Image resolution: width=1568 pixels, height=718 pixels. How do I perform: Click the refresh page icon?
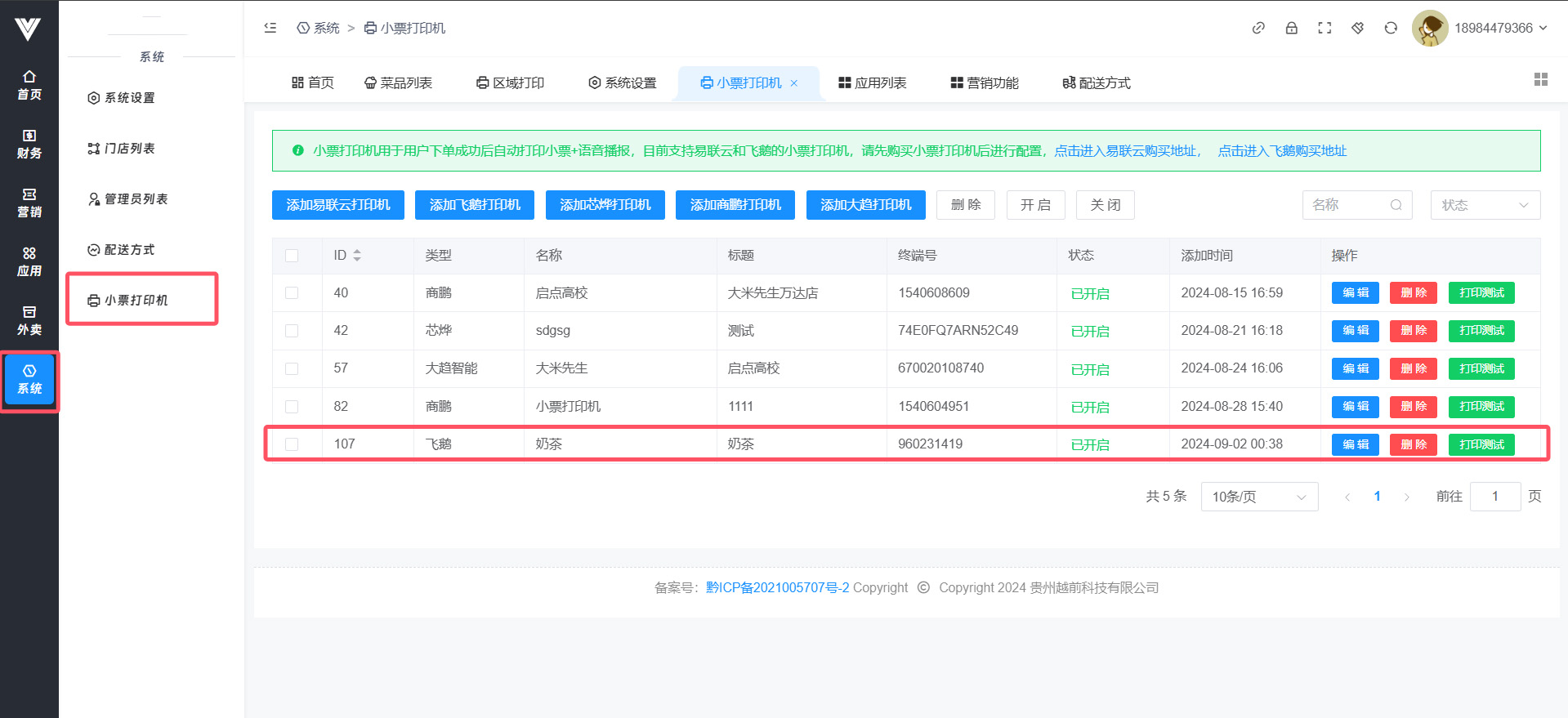point(1391,28)
